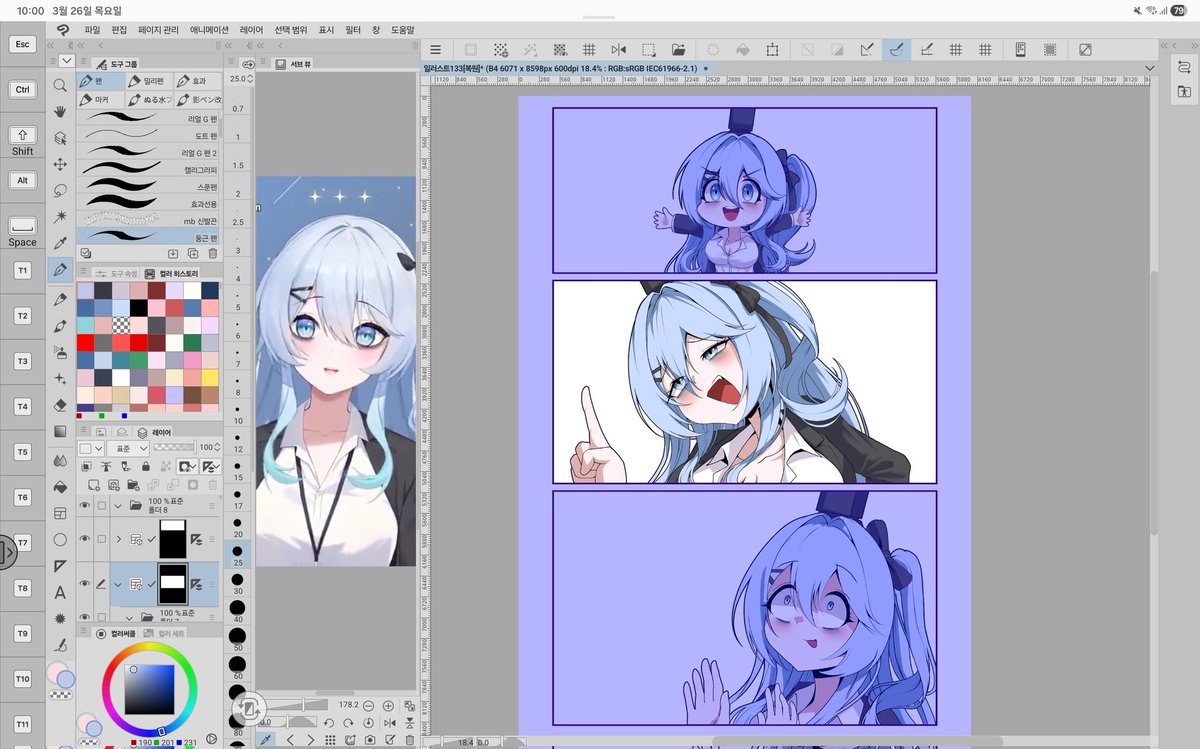This screenshot has height=749, width=1200.
Task: Select the Hand move tool
Action: (x=60, y=111)
